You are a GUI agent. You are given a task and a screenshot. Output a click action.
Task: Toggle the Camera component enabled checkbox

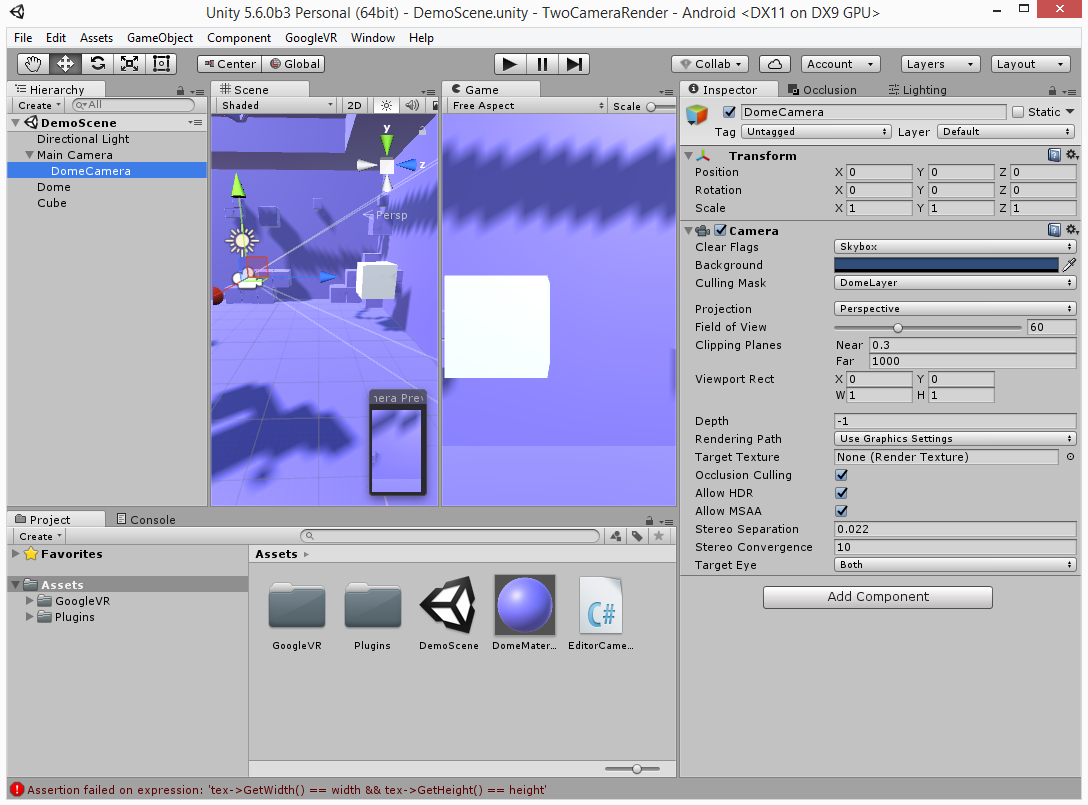[x=720, y=230]
